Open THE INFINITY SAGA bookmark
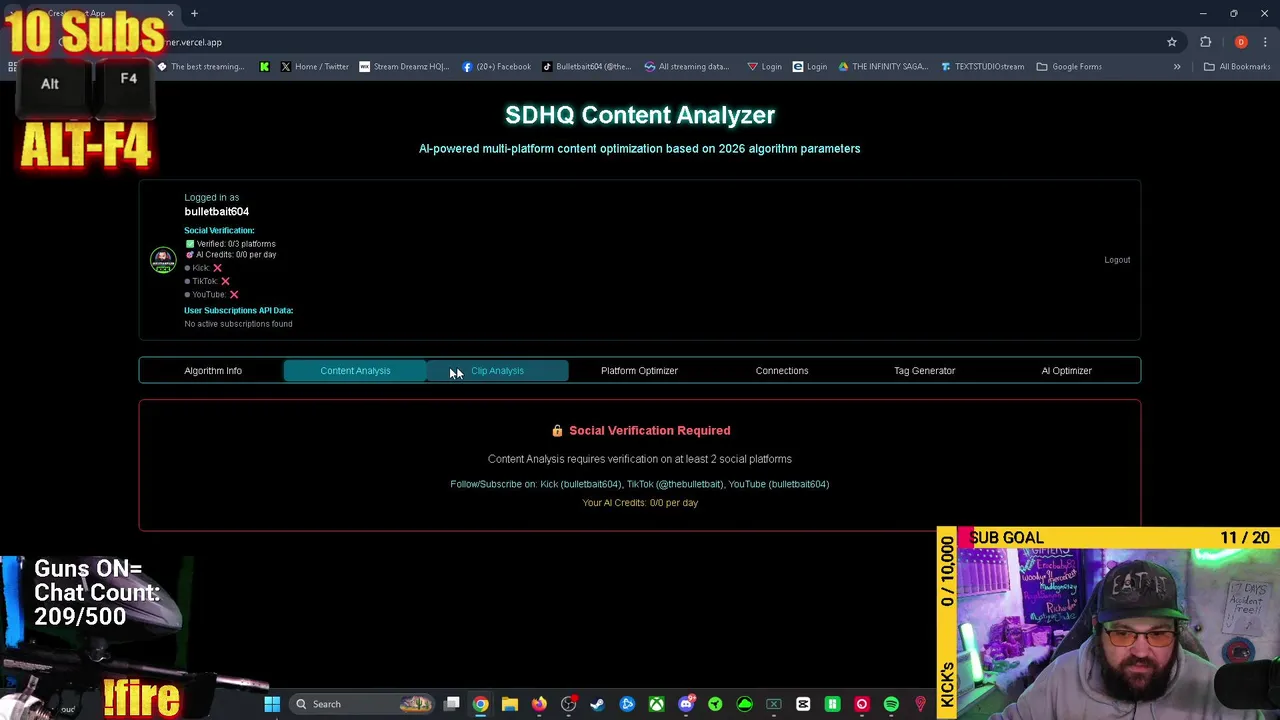This screenshot has width=1280, height=720. (x=885, y=67)
